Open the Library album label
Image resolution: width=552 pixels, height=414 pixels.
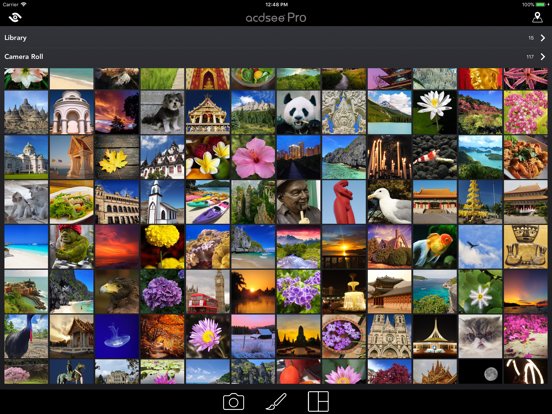(15, 38)
